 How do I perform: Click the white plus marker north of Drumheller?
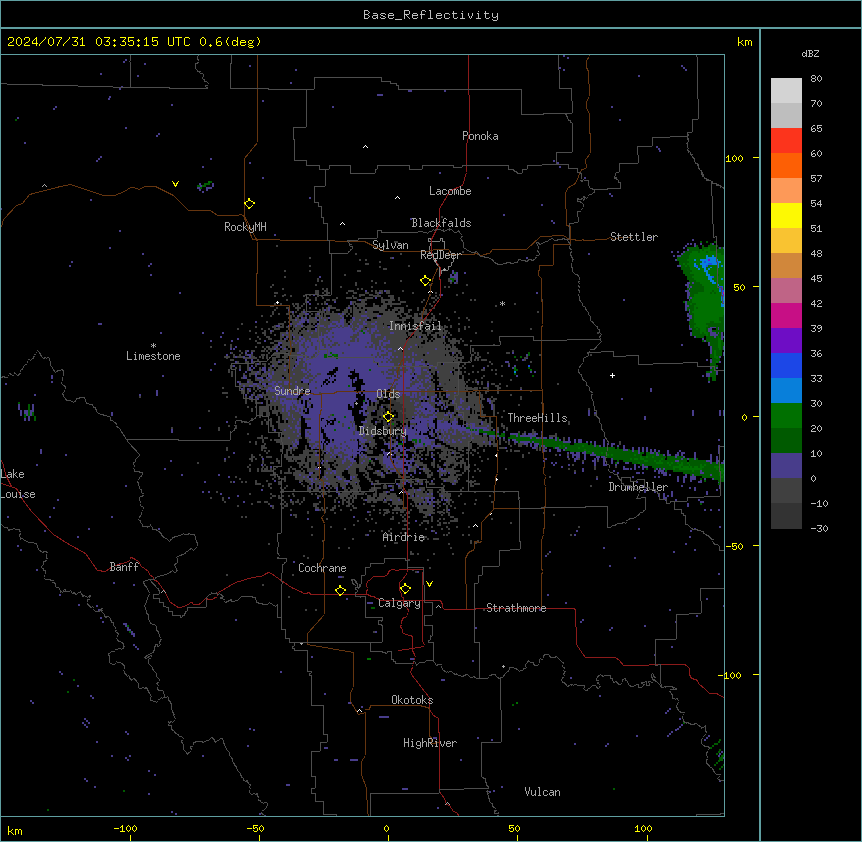point(612,375)
